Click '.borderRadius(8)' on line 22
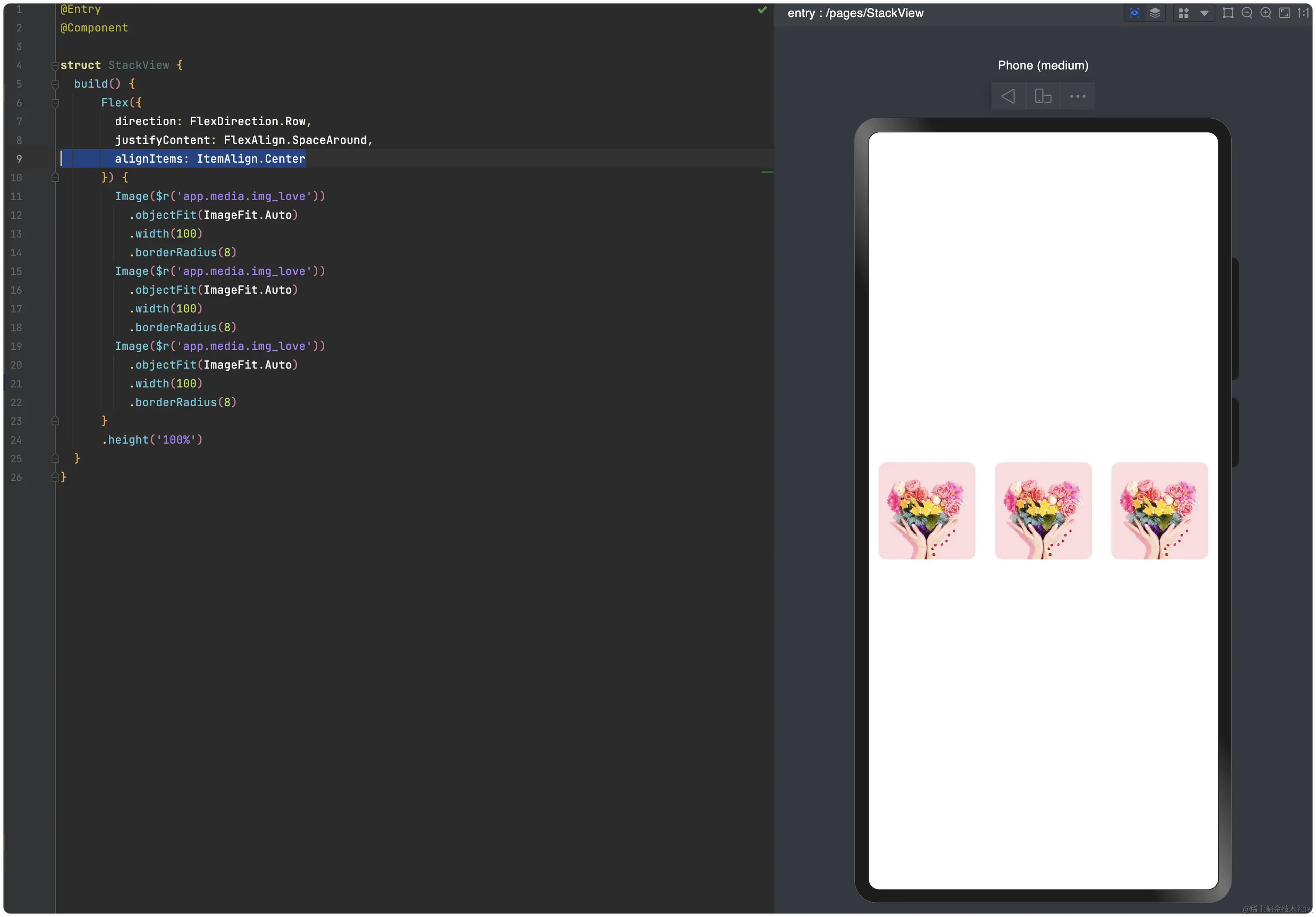Image resolution: width=1316 pixels, height=917 pixels. tap(183, 403)
